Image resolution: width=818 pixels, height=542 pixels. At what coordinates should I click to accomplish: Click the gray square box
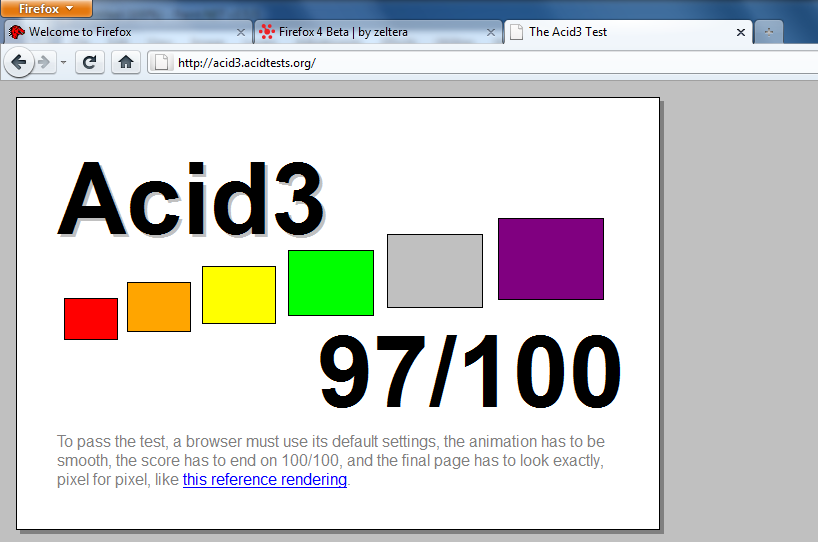(x=435, y=271)
